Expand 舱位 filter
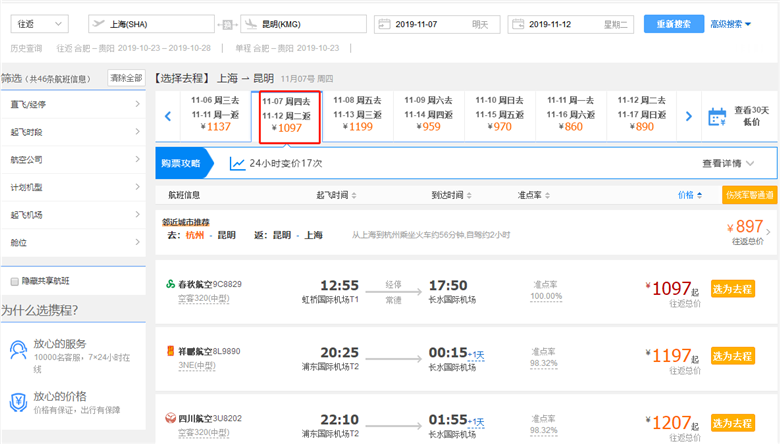 click(x=73, y=242)
